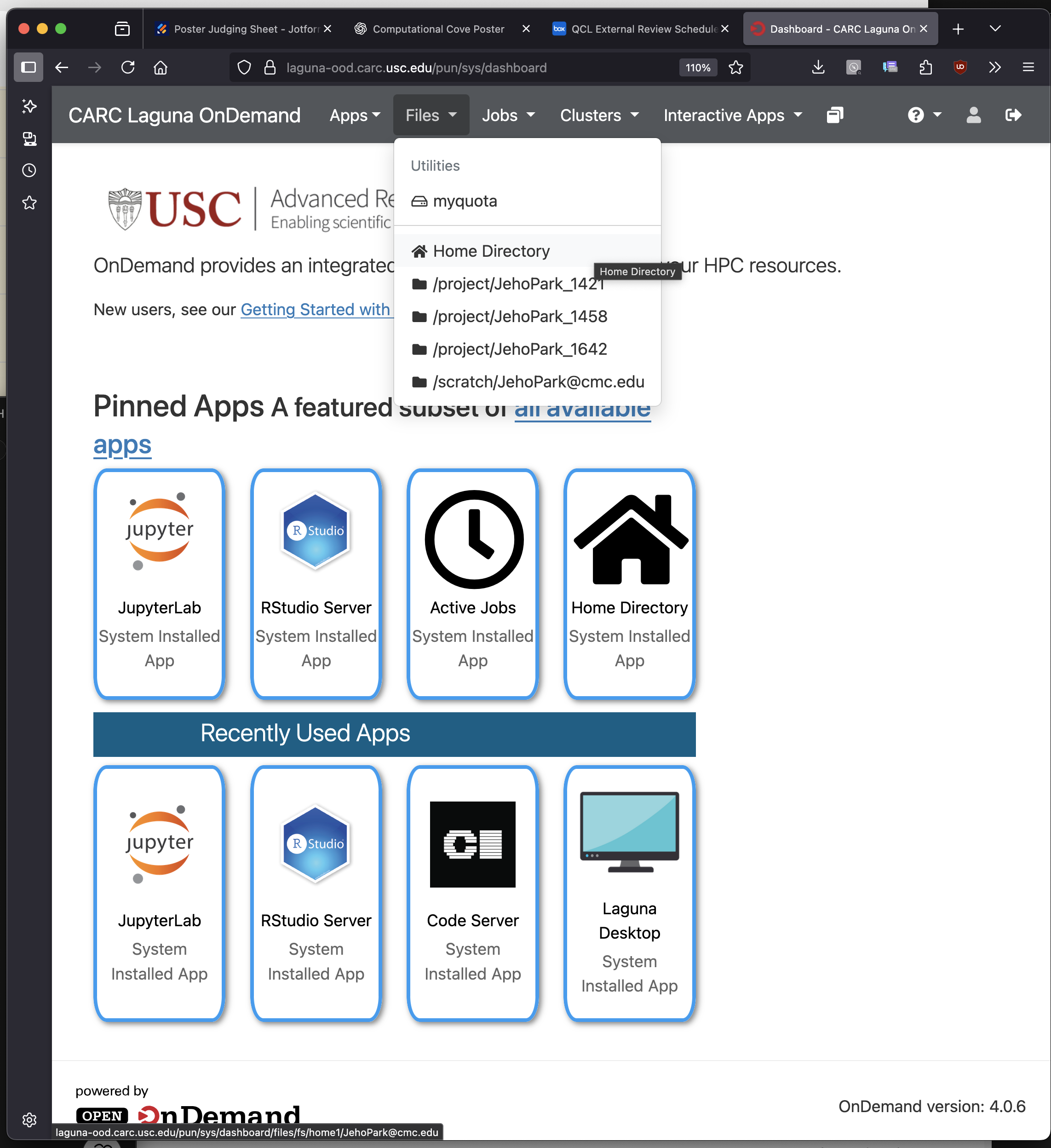Click the Getting Started with link
Viewport: 1051px width, 1148px height.
click(315, 310)
